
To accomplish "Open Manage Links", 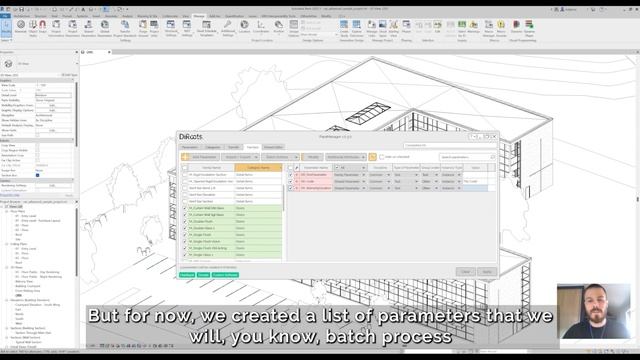I will coord(371,28).
